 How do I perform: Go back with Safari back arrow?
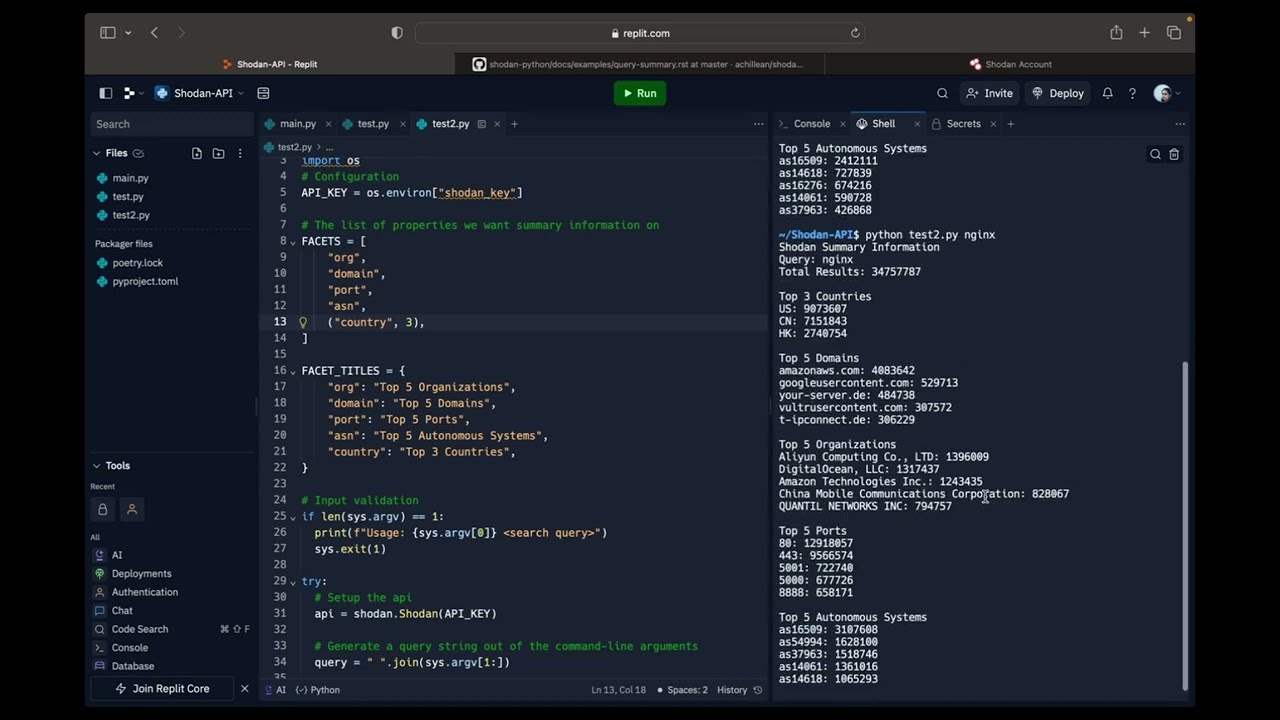click(x=154, y=33)
